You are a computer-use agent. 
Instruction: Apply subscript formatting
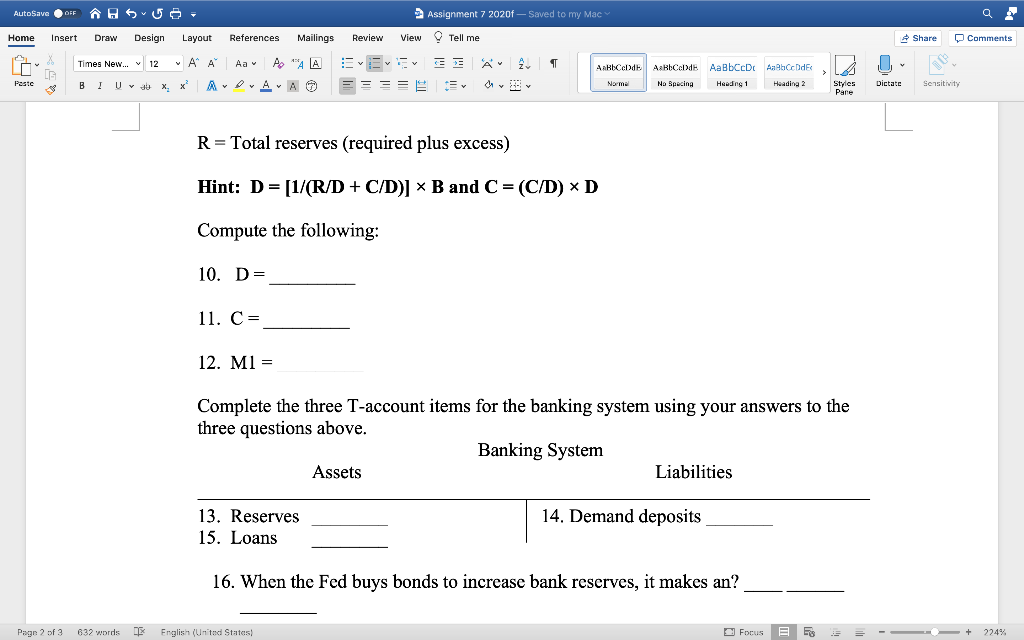tap(165, 86)
